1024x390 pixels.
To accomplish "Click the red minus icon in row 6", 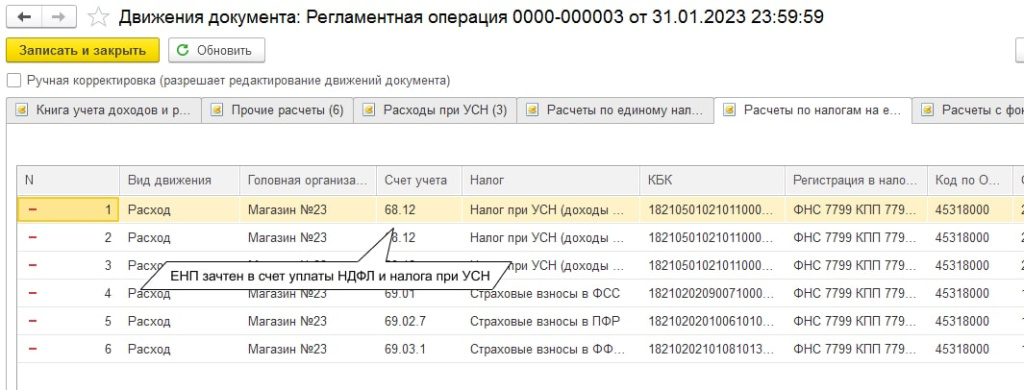I will (x=33, y=349).
